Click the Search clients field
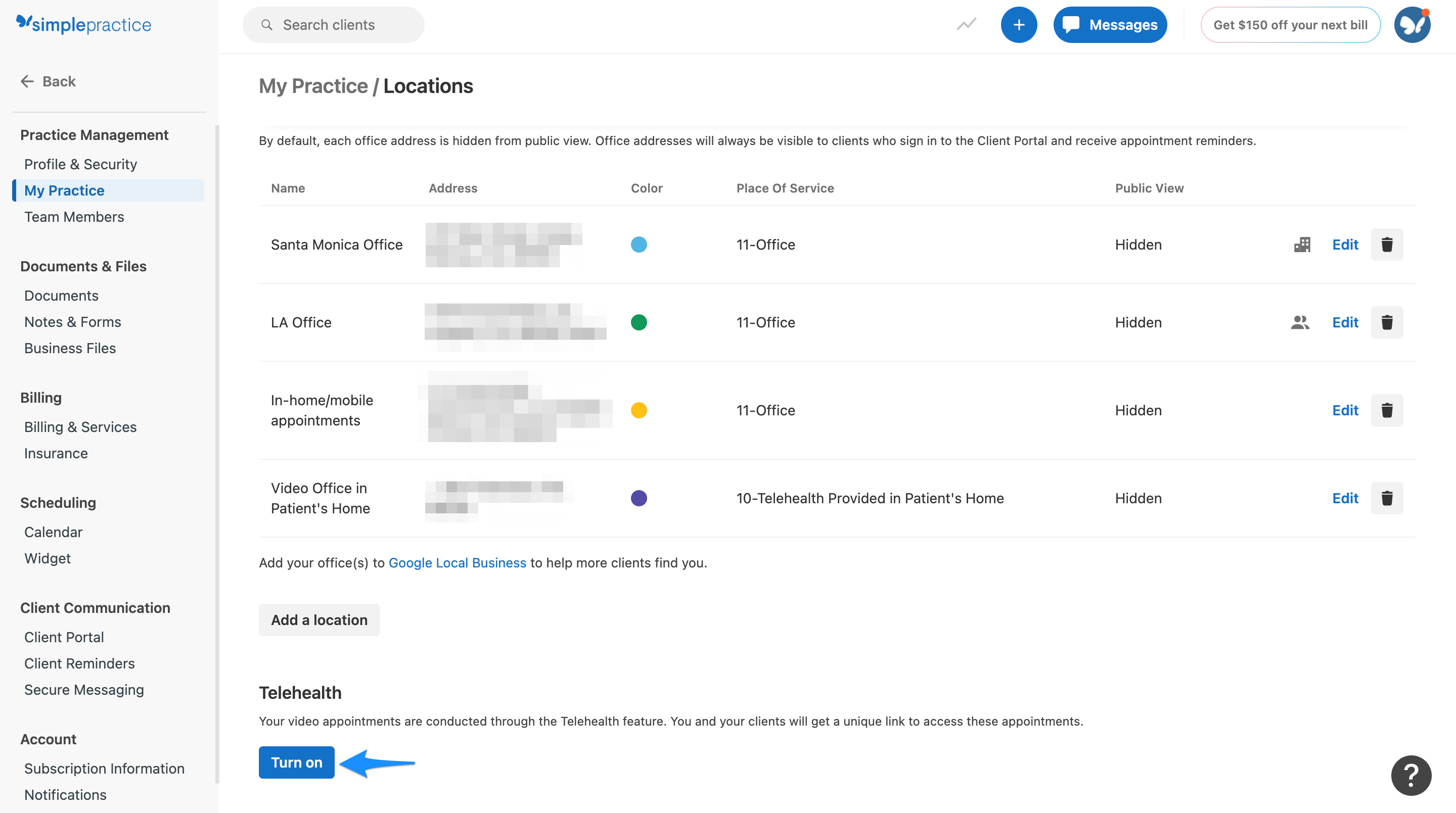The image size is (1456, 813). click(x=333, y=24)
